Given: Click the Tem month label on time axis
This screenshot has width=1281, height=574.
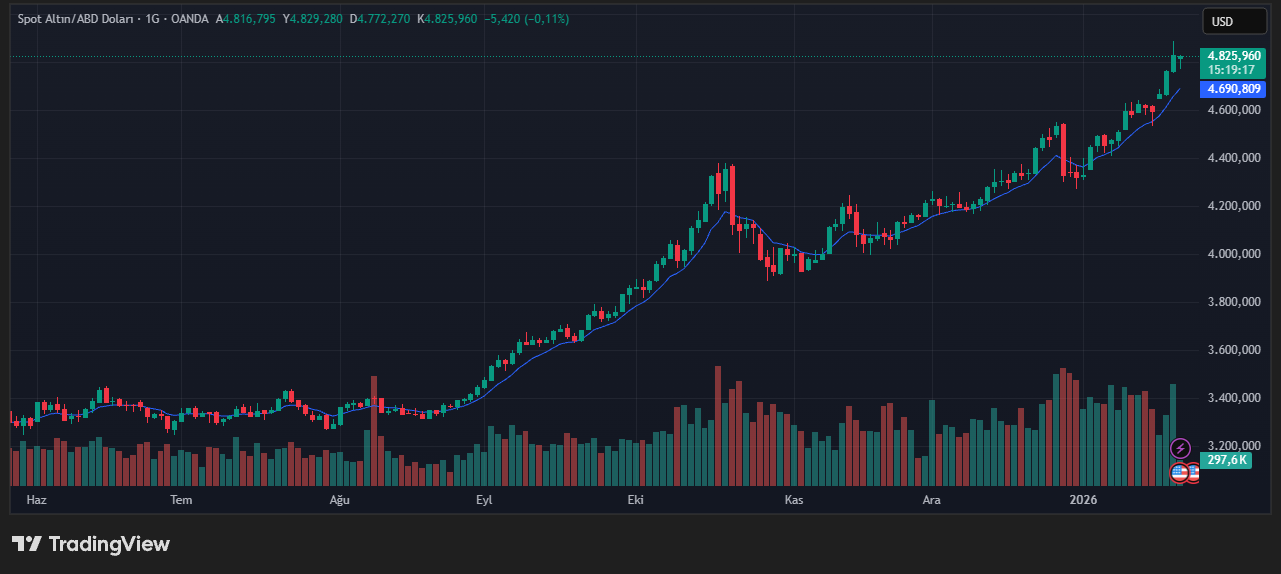Looking at the screenshot, I should click(181, 499).
